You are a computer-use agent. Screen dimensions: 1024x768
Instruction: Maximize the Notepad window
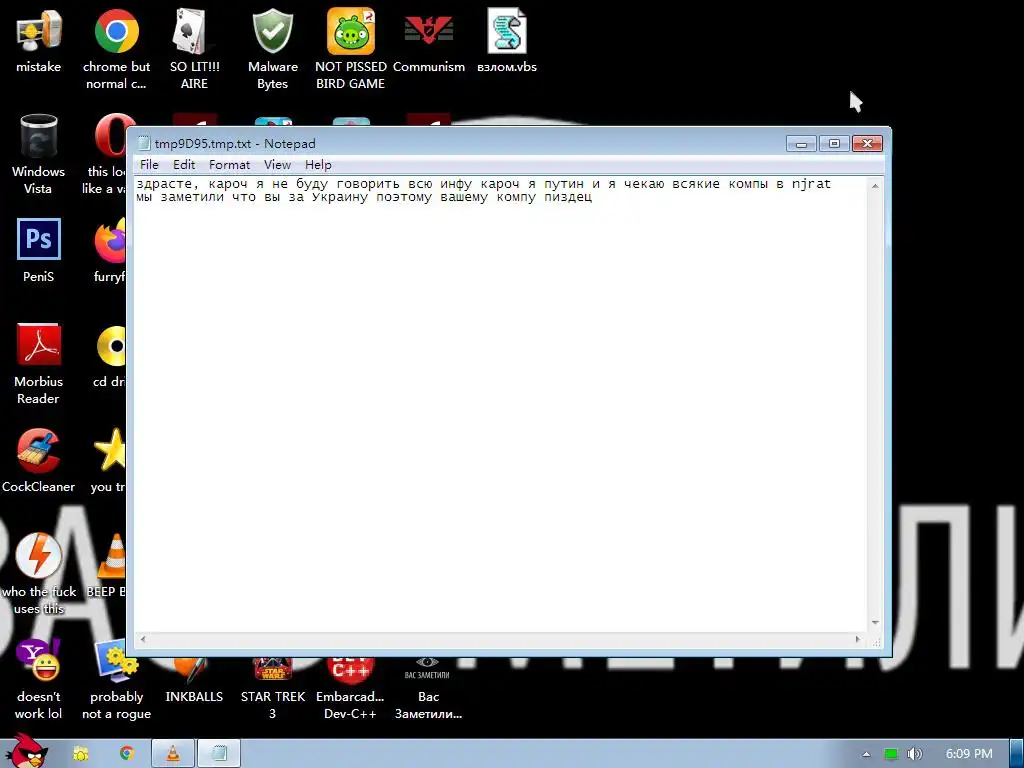[x=834, y=144]
